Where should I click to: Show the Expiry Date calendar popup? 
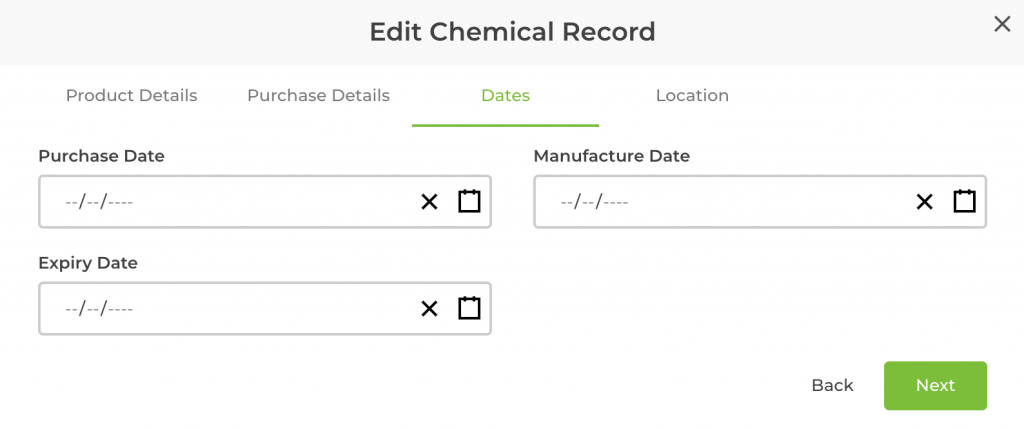coord(469,308)
